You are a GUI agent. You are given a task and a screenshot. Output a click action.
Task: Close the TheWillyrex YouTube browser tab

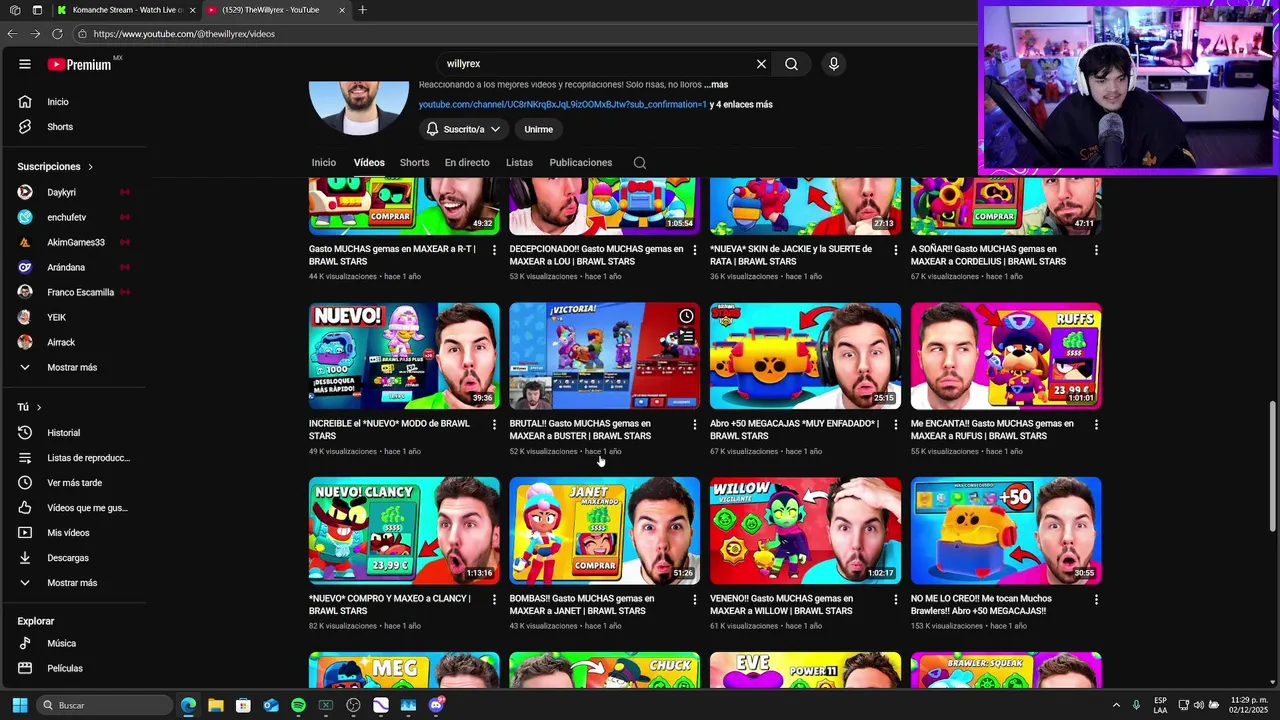(342, 10)
